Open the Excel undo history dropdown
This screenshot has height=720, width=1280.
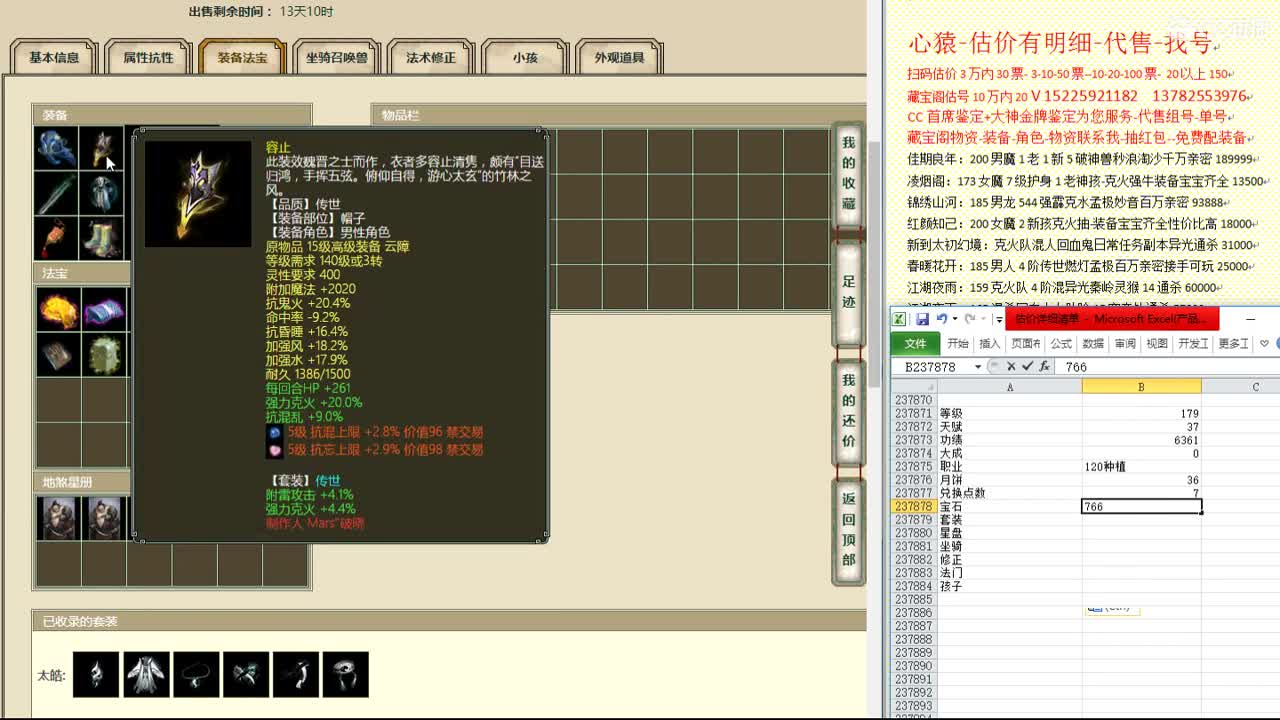(x=955, y=319)
